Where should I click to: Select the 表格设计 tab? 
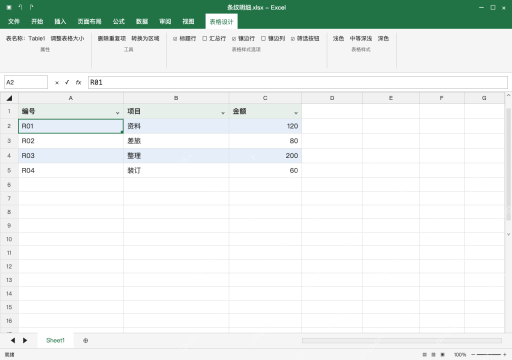[x=221, y=22]
